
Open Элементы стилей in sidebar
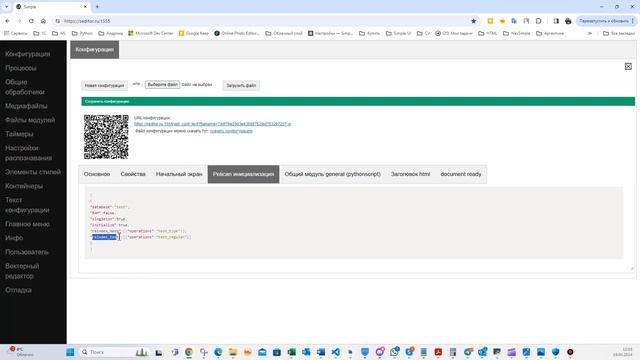point(33,172)
